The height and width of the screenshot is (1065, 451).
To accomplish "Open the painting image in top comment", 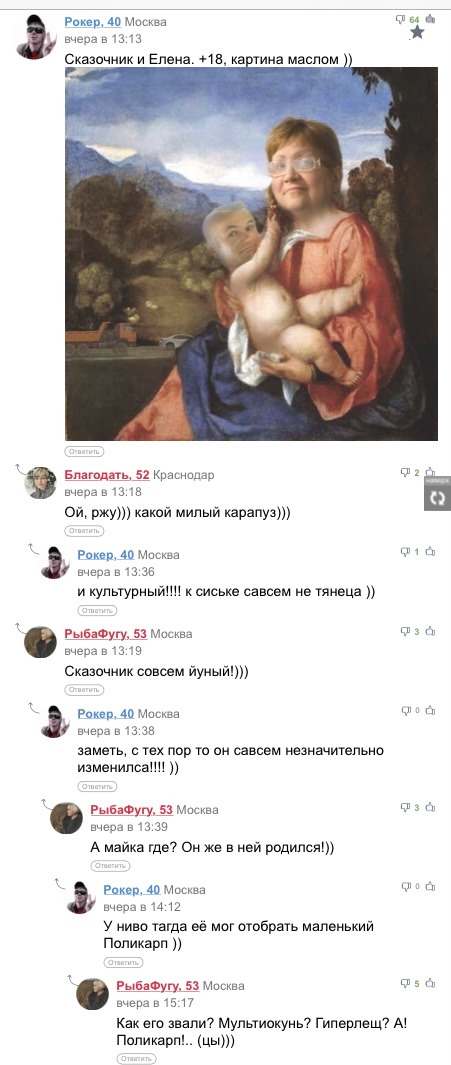I will click(251, 254).
